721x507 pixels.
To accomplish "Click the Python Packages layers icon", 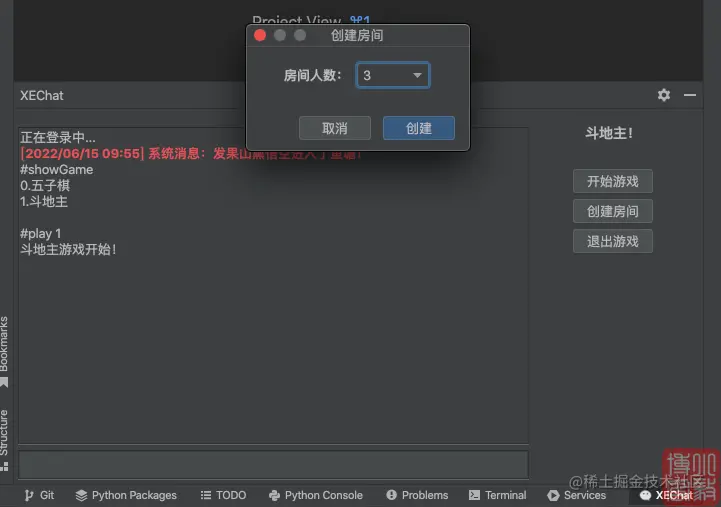I will click(81, 495).
